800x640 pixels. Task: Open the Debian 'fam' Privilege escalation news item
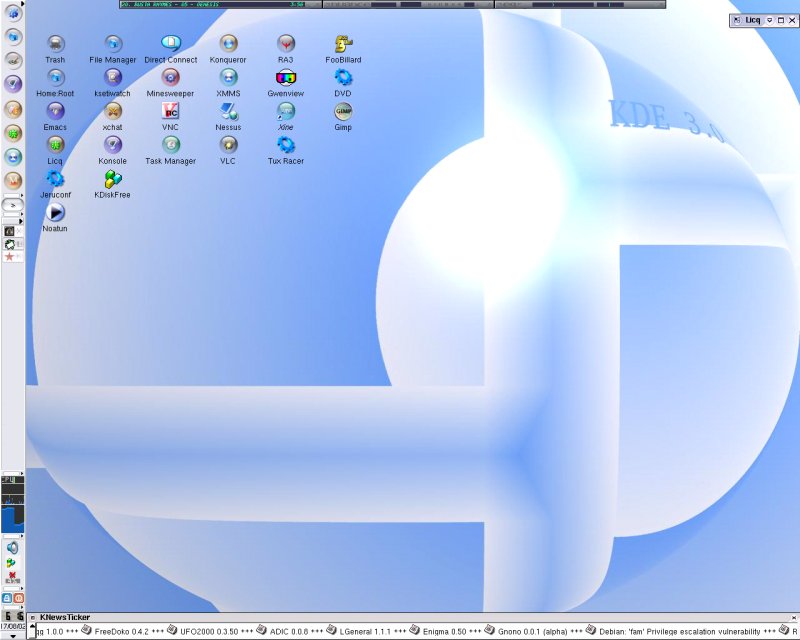tap(680, 631)
